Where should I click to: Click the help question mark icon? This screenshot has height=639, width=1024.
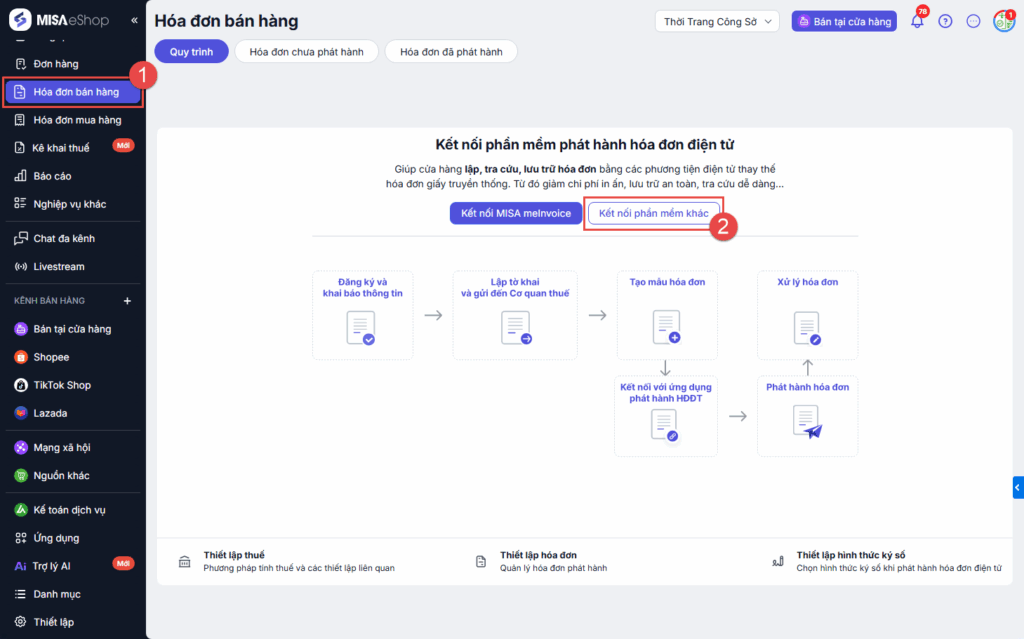945,21
